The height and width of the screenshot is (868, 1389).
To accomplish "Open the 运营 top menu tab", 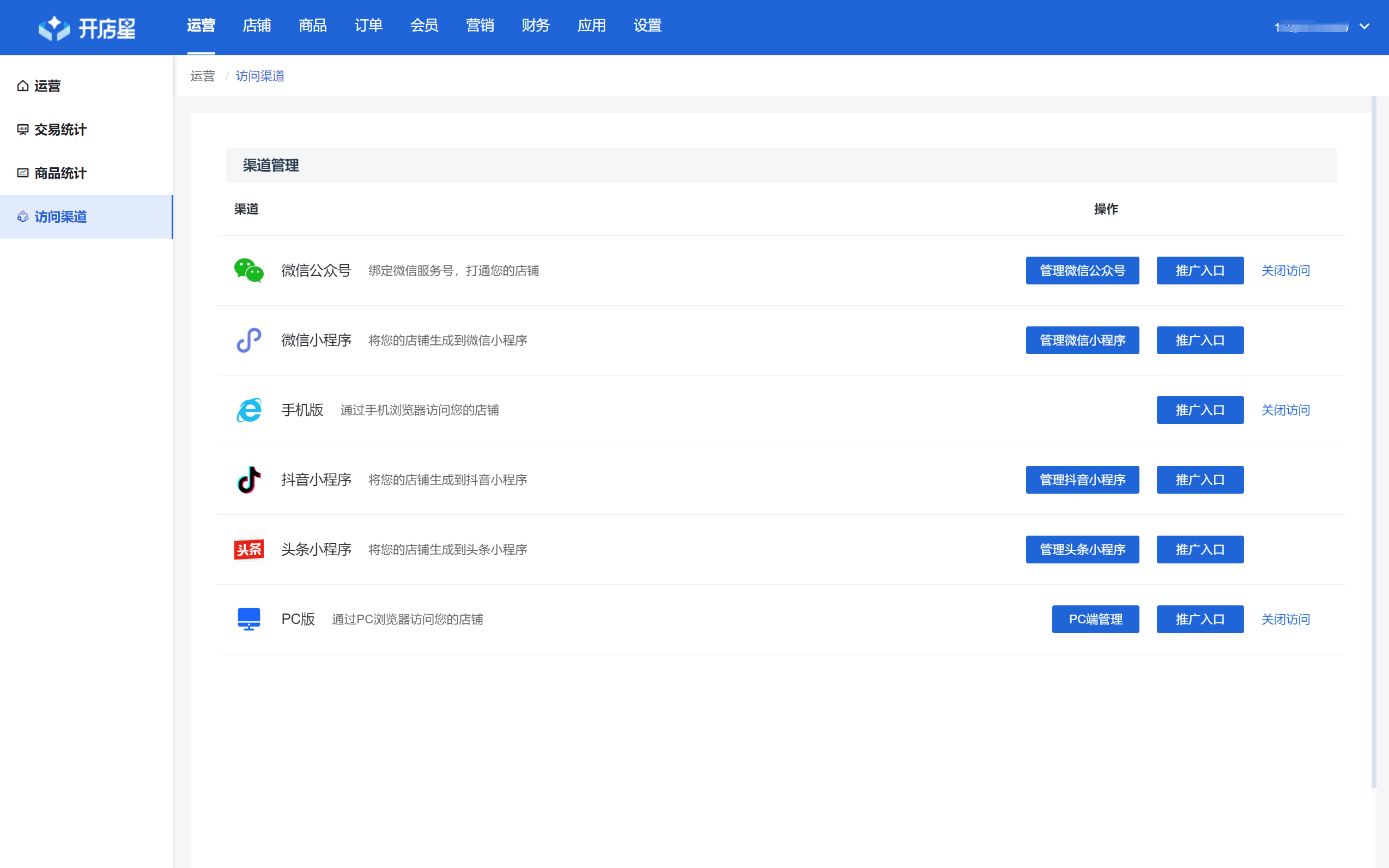I will click(201, 25).
